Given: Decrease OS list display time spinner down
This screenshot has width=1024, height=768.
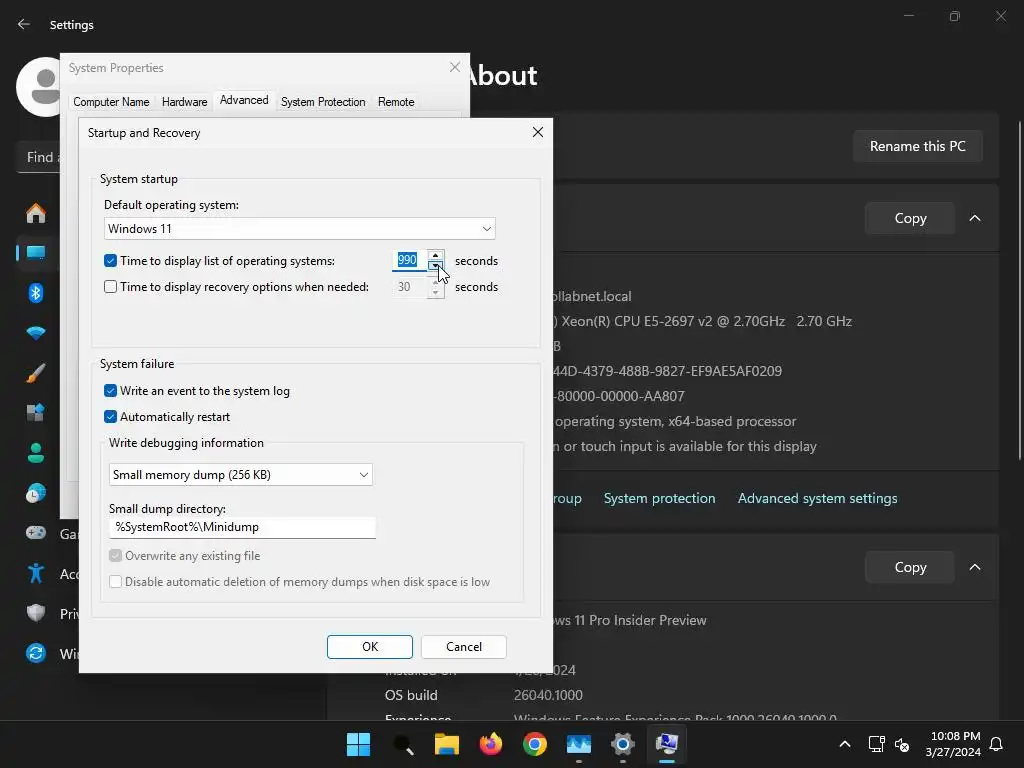Looking at the screenshot, I should coord(436,265).
